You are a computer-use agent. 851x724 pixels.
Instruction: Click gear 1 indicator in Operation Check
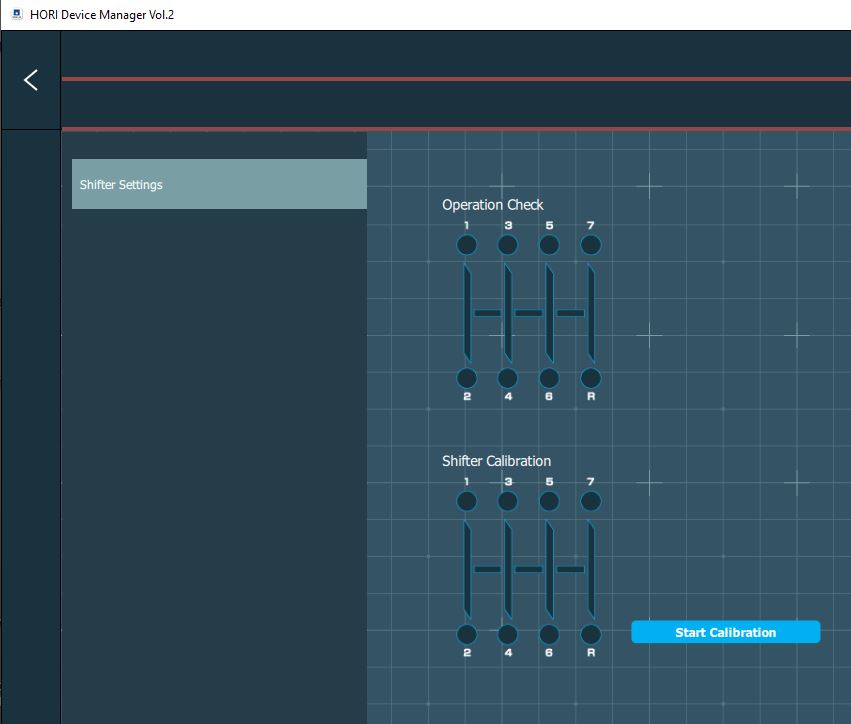click(466, 245)
